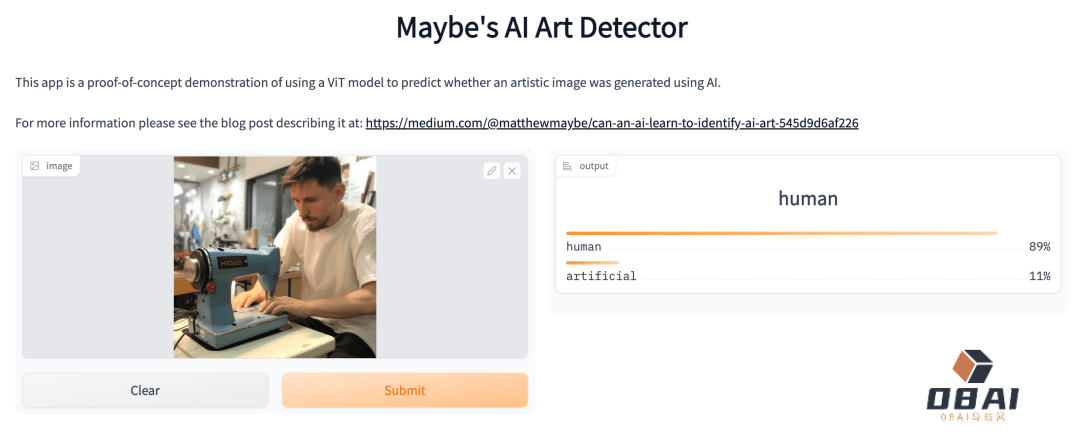Click the large "human" prediction heading
This screenshot has width=1080, height=432.
[x=808, y=199]
